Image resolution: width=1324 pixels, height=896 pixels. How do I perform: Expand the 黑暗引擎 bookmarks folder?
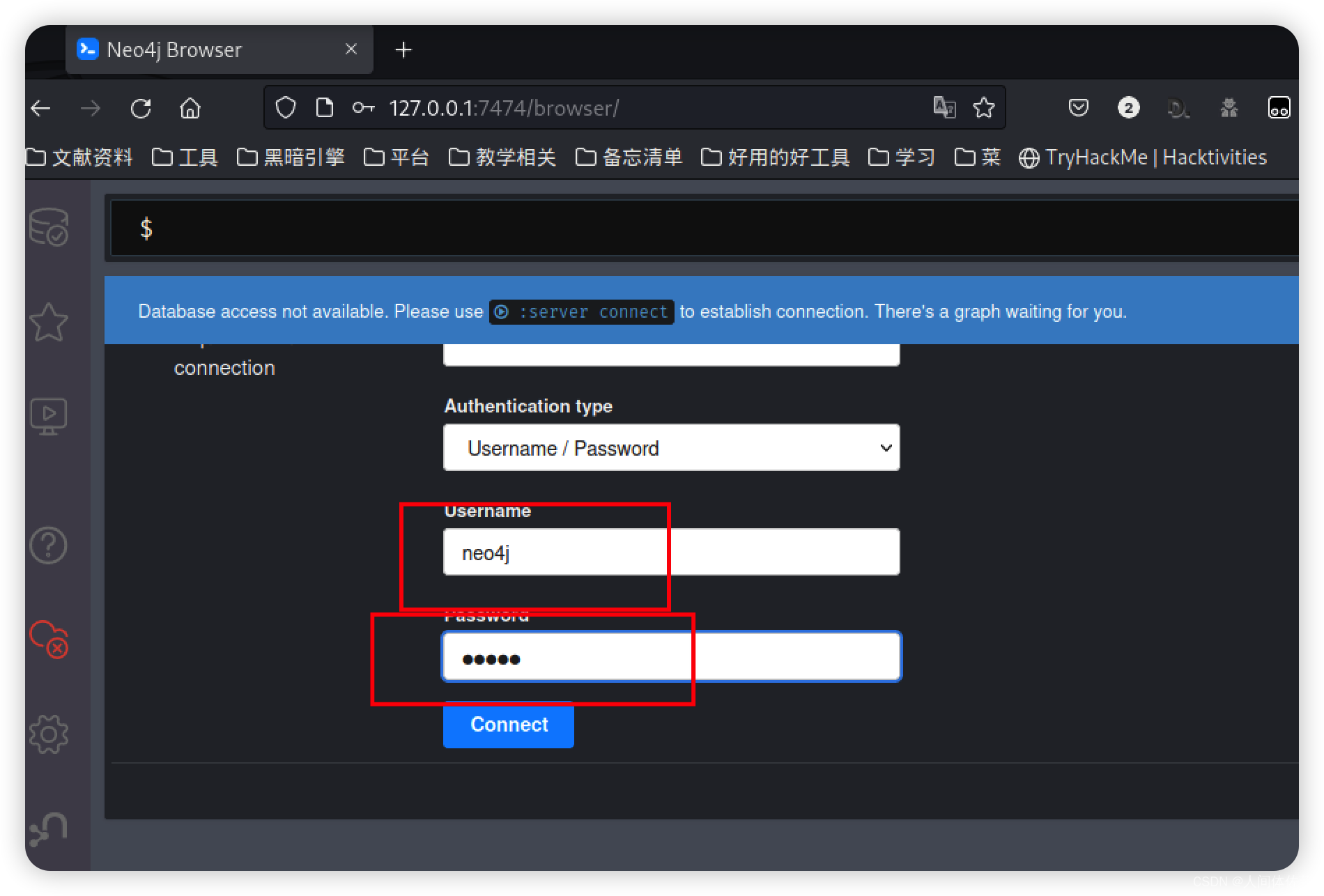291,157
